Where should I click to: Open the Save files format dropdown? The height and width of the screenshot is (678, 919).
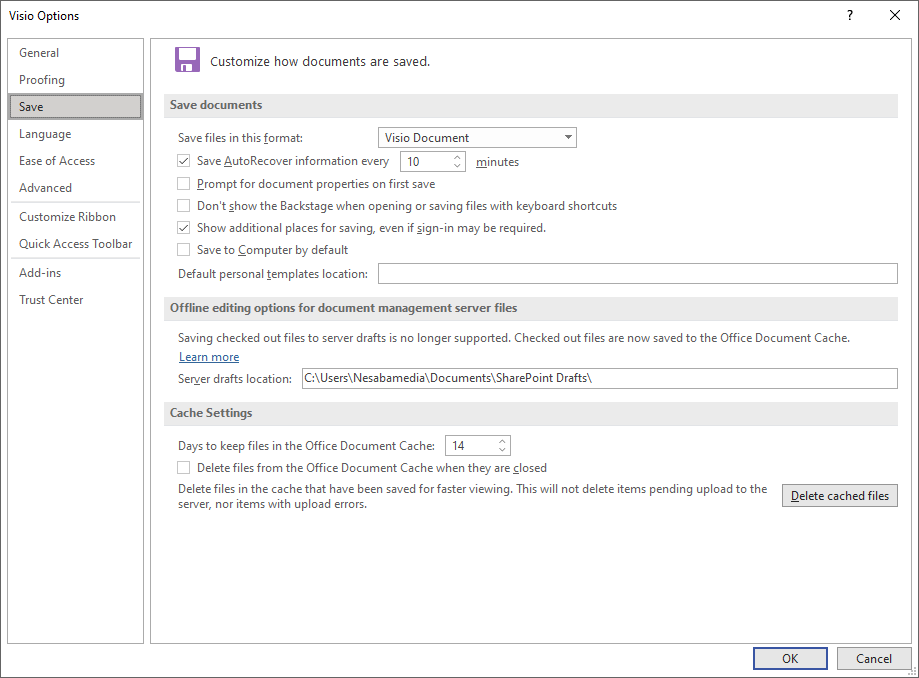[477, 138]
